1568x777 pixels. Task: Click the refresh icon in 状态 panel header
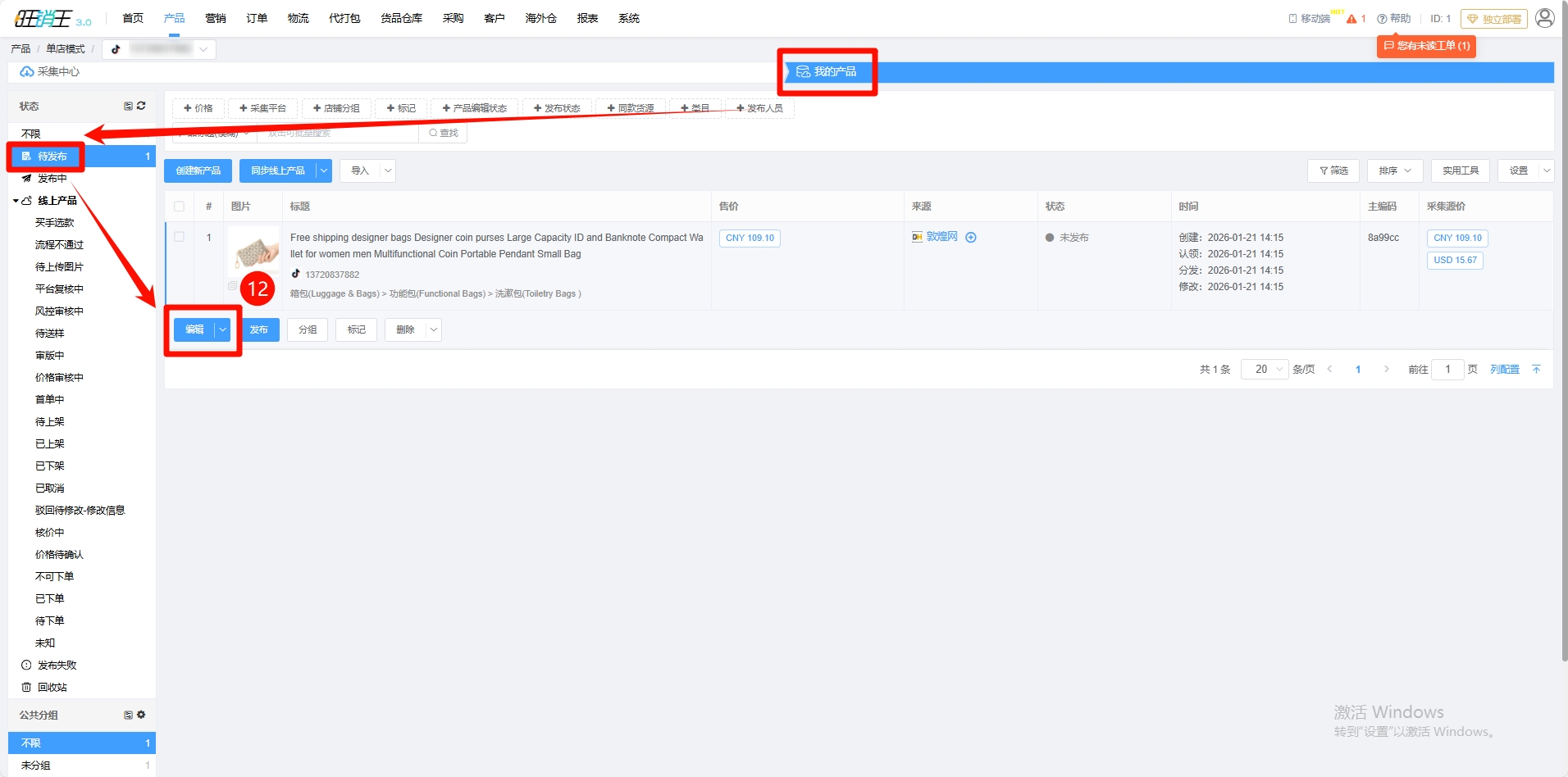(141, 106)
